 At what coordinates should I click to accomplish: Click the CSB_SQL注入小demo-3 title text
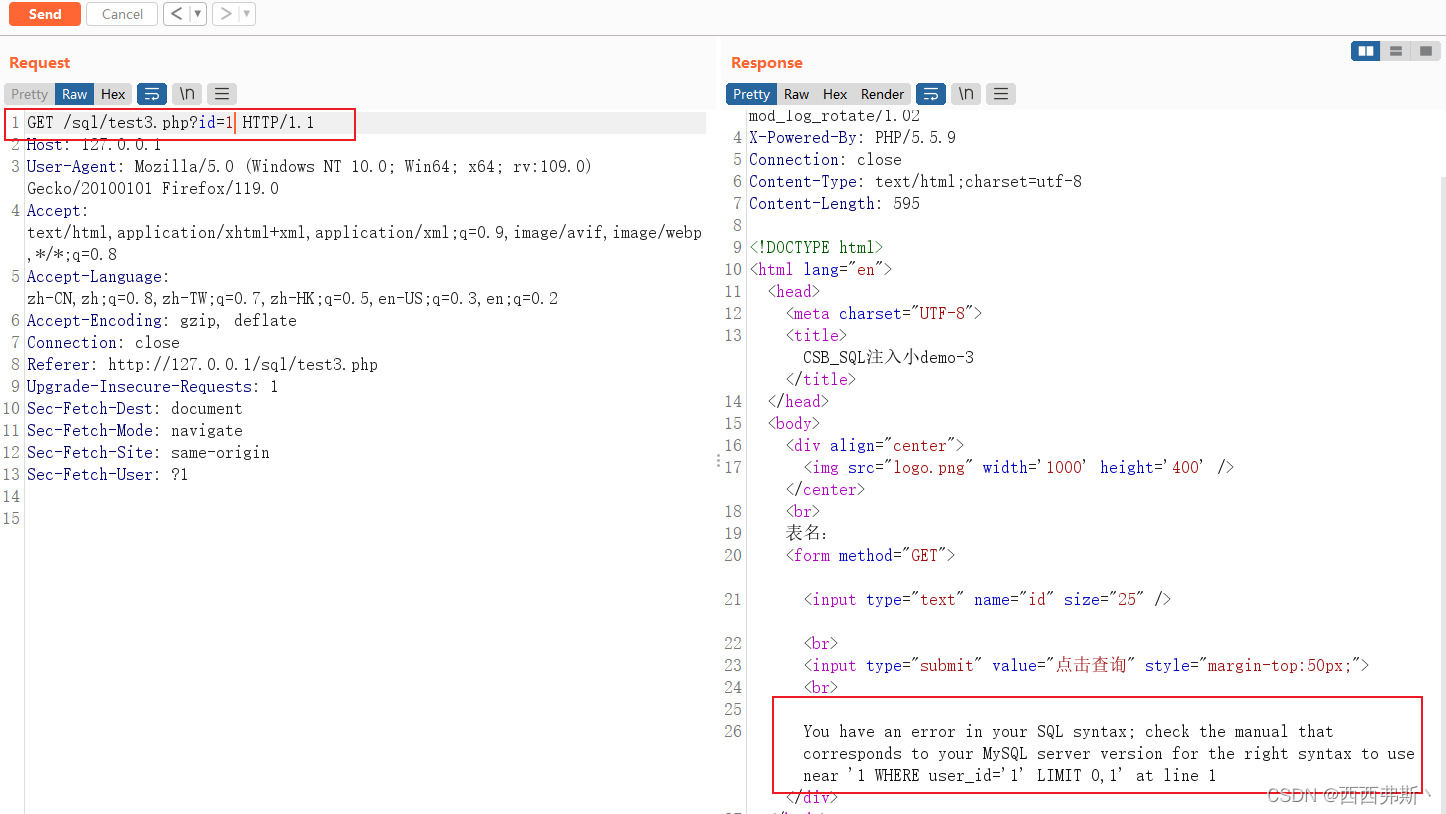[x=888, y=358]
